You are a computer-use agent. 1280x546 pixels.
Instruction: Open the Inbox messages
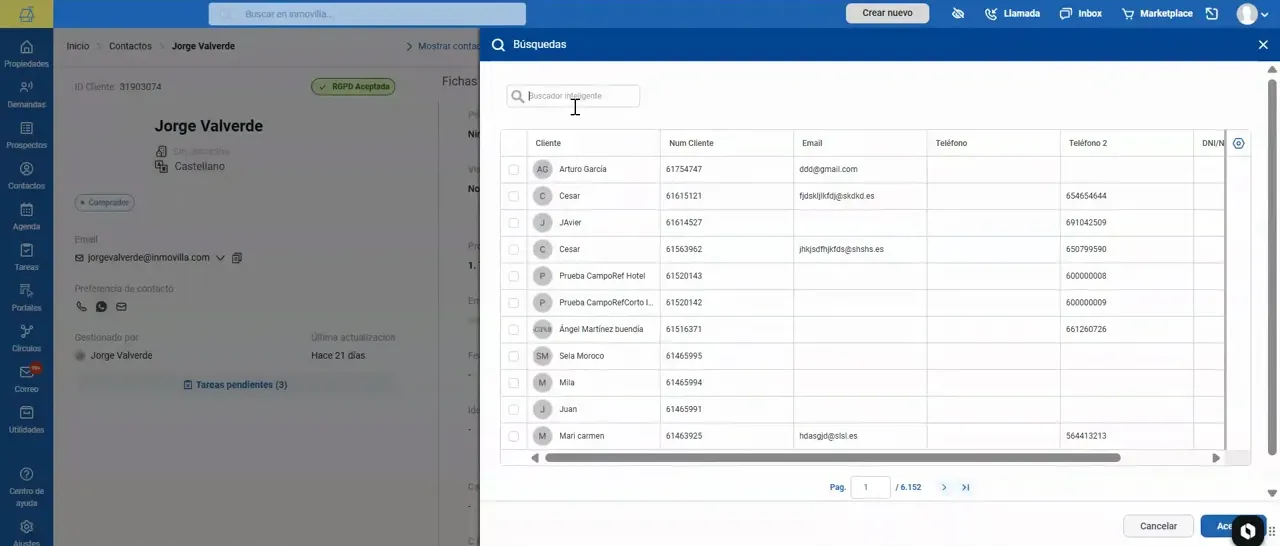(x=1080, y=14)
